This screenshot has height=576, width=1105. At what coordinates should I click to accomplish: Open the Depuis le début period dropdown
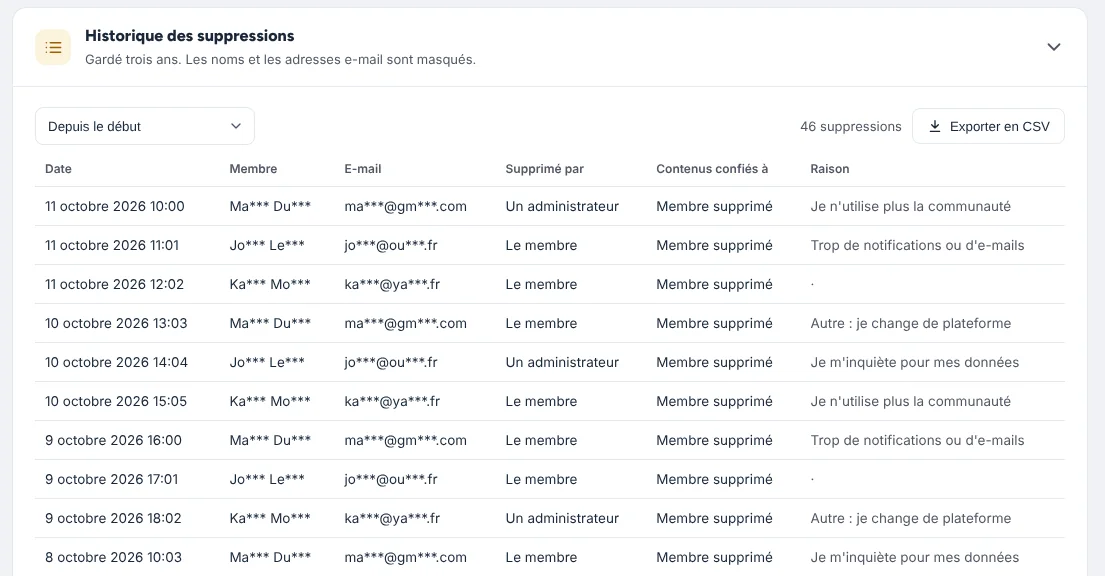144,126
